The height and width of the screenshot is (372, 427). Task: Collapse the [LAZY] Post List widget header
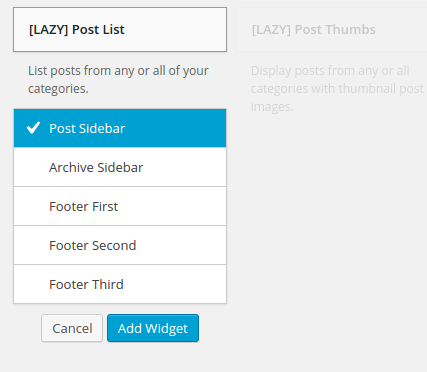pos(120,30)
